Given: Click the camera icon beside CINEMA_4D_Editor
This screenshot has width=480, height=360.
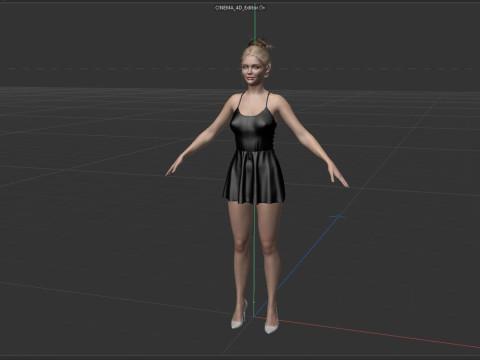Looking at the screenshot, I should click(262, 8).
